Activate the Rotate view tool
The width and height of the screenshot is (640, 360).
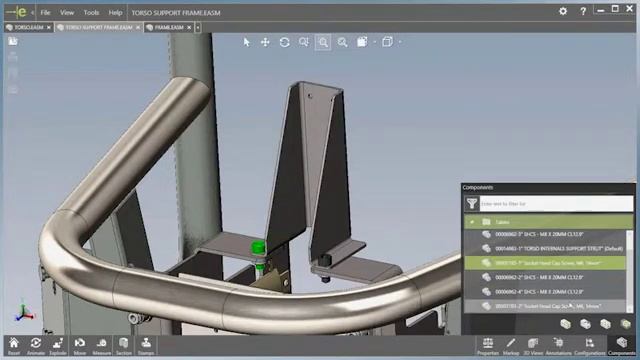point(284,42)
